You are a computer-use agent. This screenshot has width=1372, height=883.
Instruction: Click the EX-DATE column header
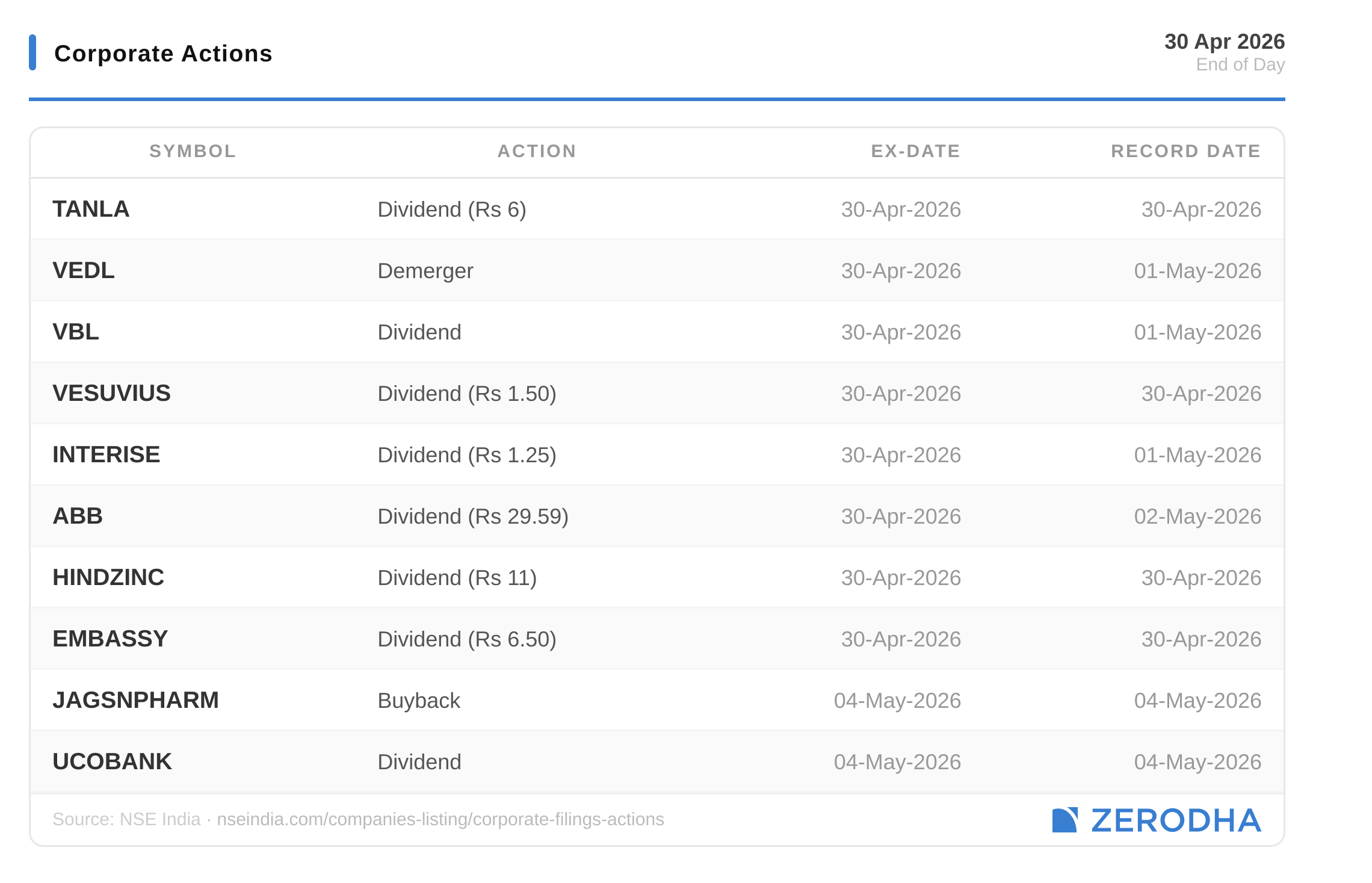click(915, 151)
